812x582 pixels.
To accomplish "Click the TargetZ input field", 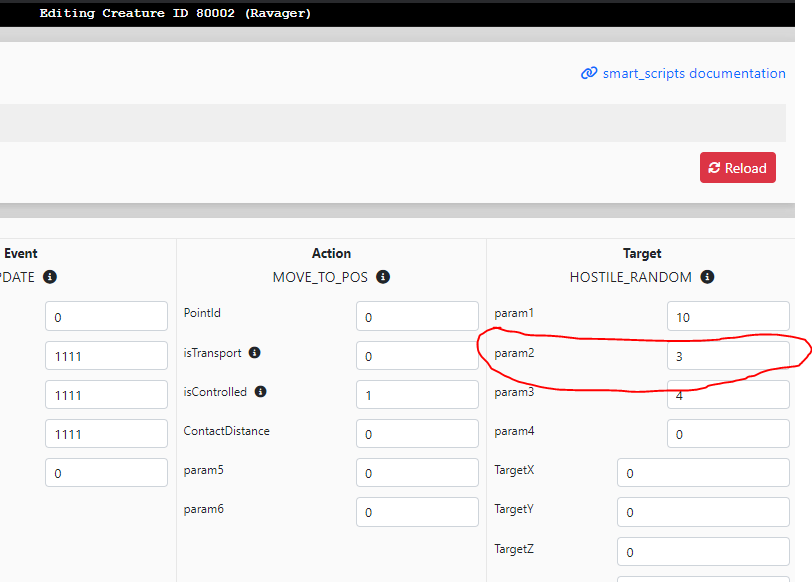I will [703, 551].
